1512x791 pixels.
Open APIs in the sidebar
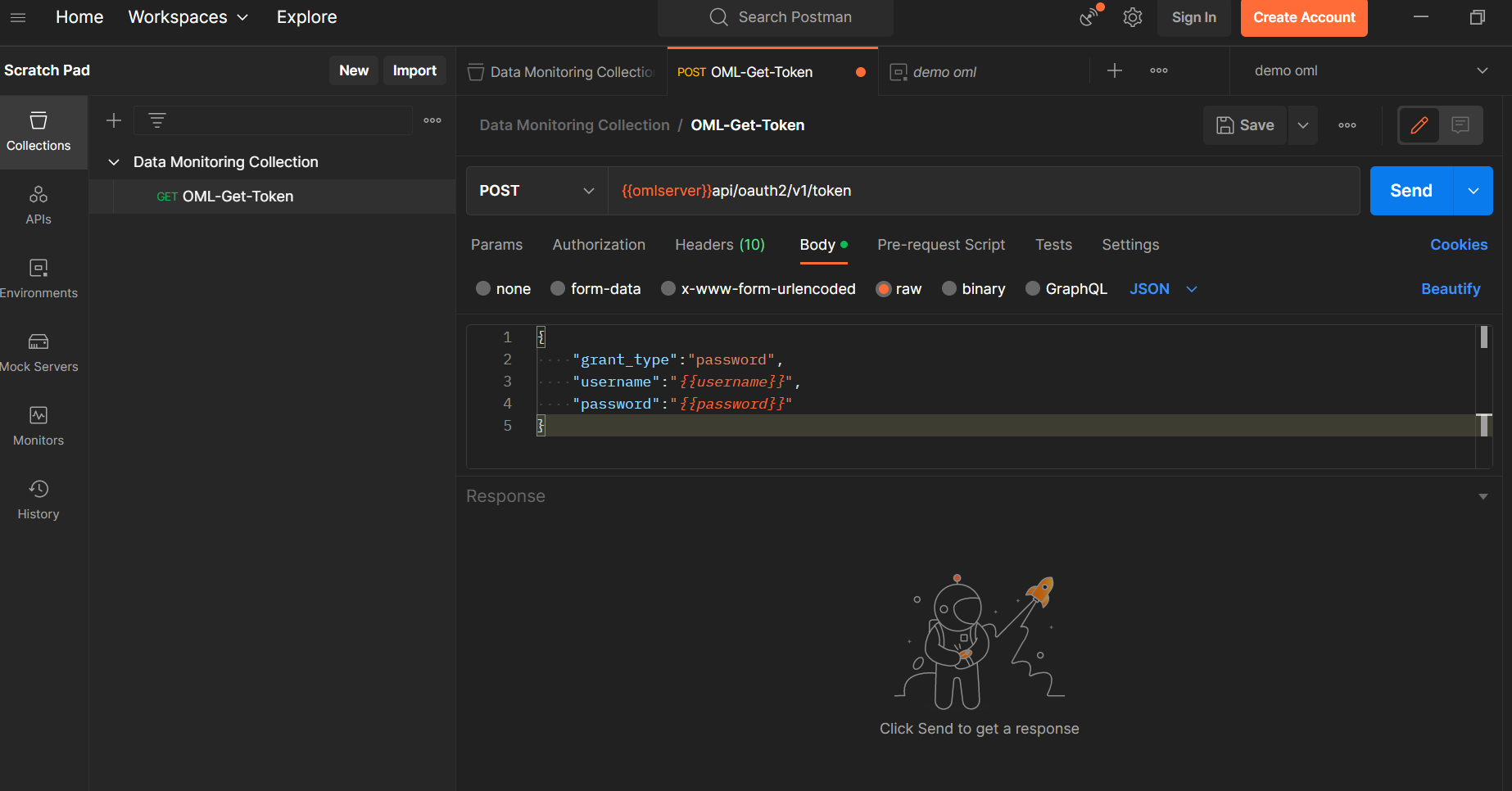click(38, 206)
